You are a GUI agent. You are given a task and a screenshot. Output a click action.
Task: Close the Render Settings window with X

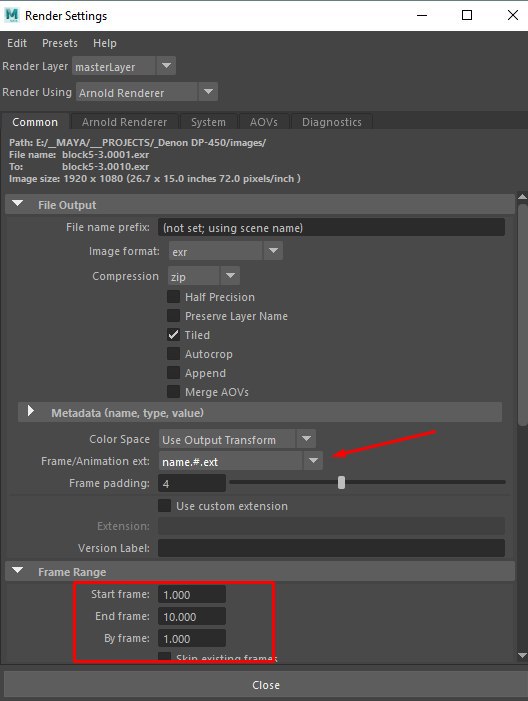click(x=513, y=15)
